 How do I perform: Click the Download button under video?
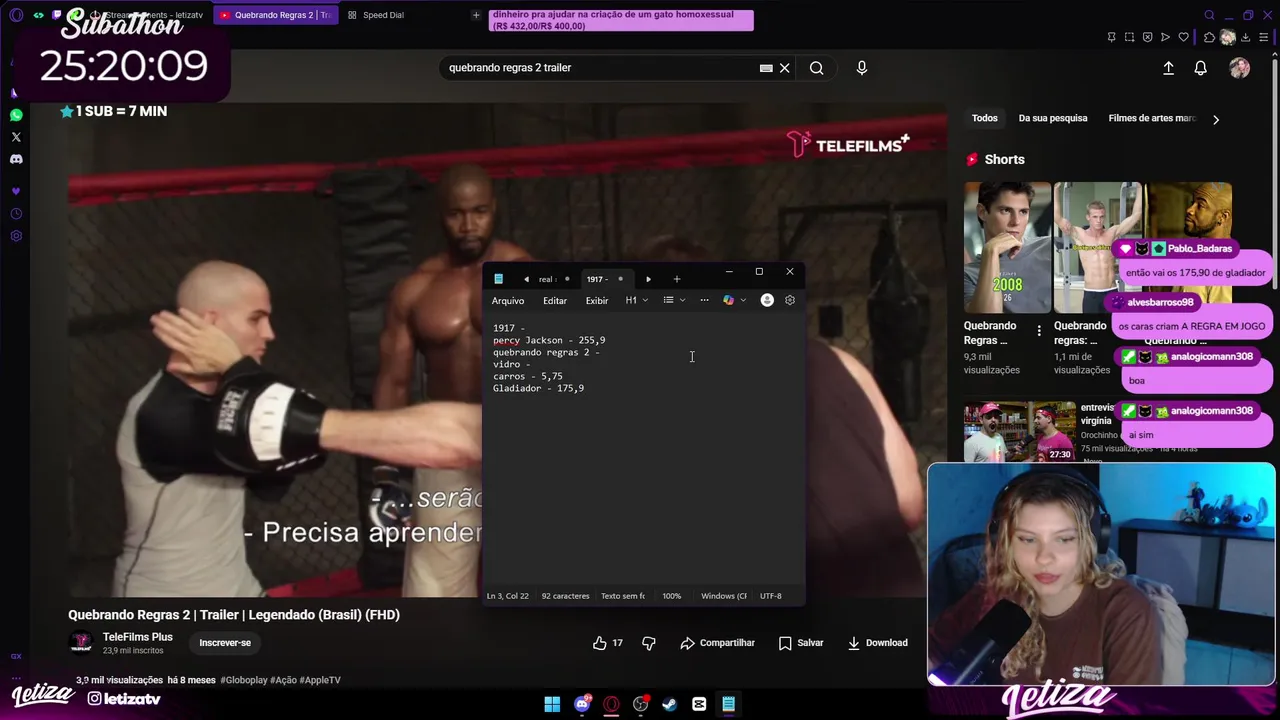pos(877,643)
